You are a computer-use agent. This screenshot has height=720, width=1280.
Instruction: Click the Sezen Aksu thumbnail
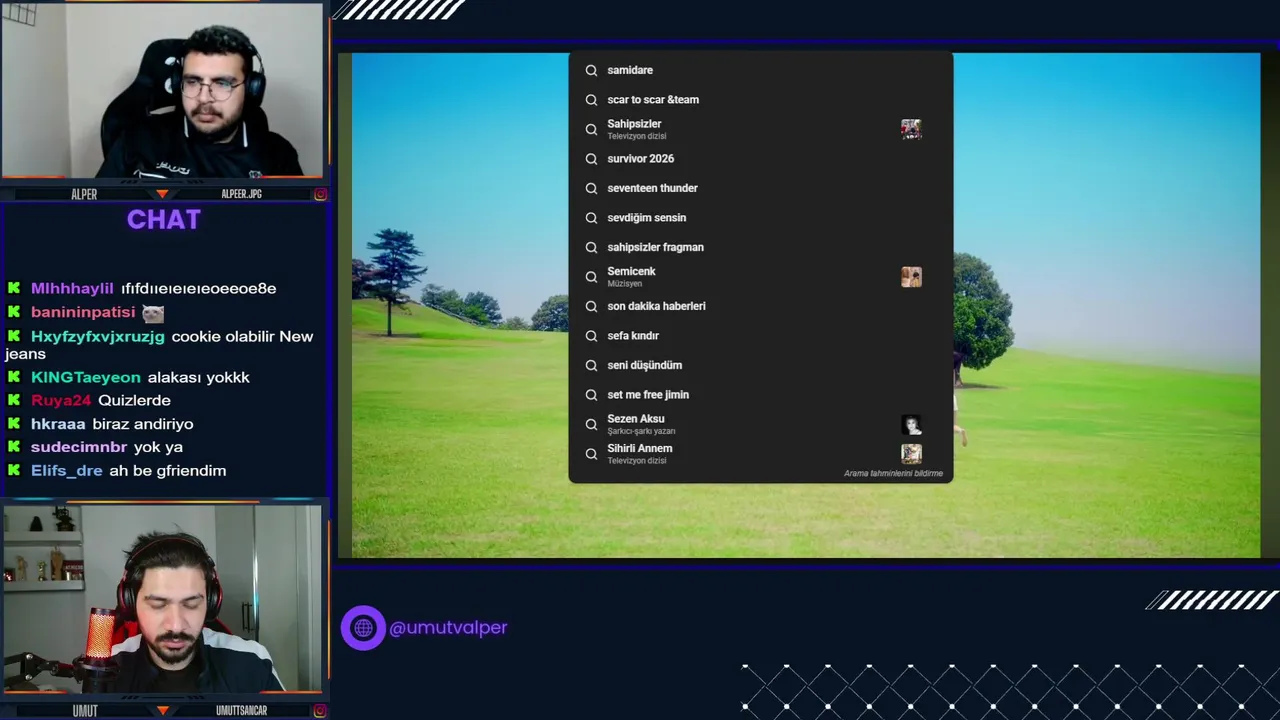point(911,425)
